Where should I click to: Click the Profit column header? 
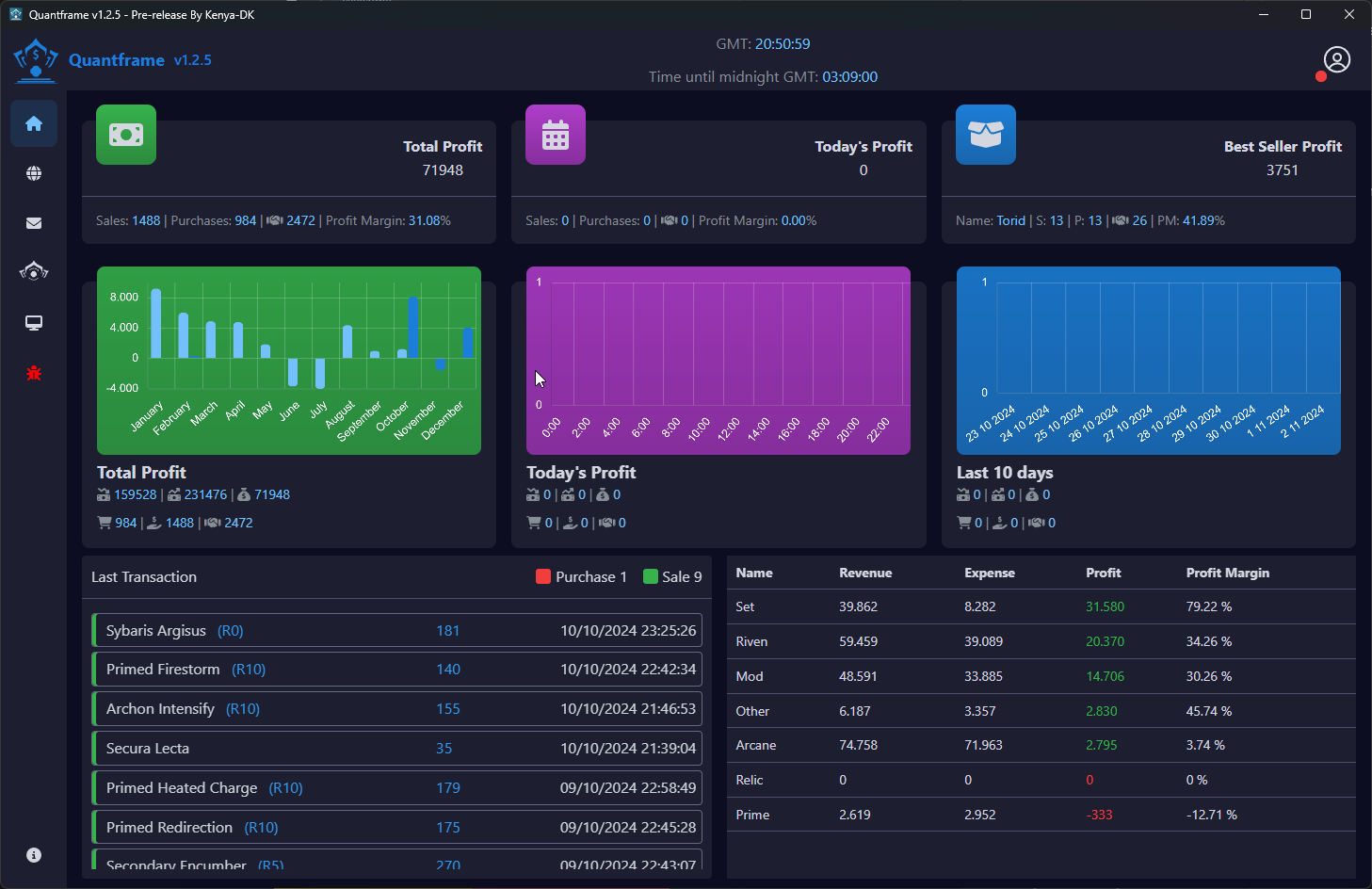coord(1104,573)
